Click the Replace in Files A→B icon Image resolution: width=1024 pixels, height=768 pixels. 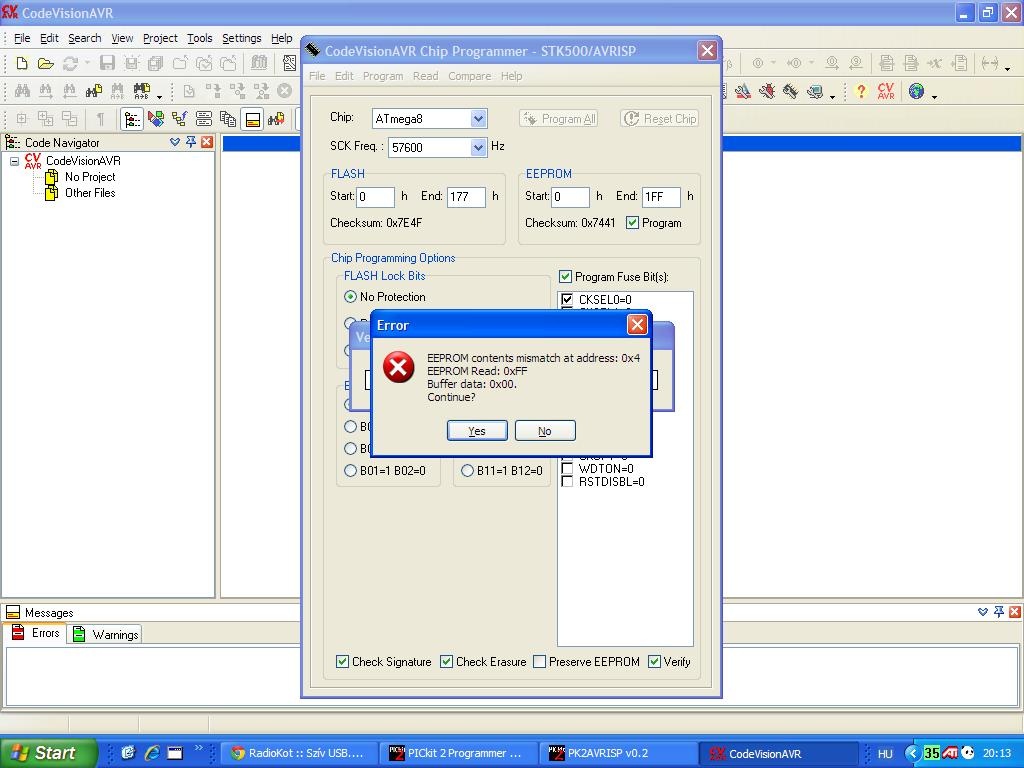(x=142, y=91)
